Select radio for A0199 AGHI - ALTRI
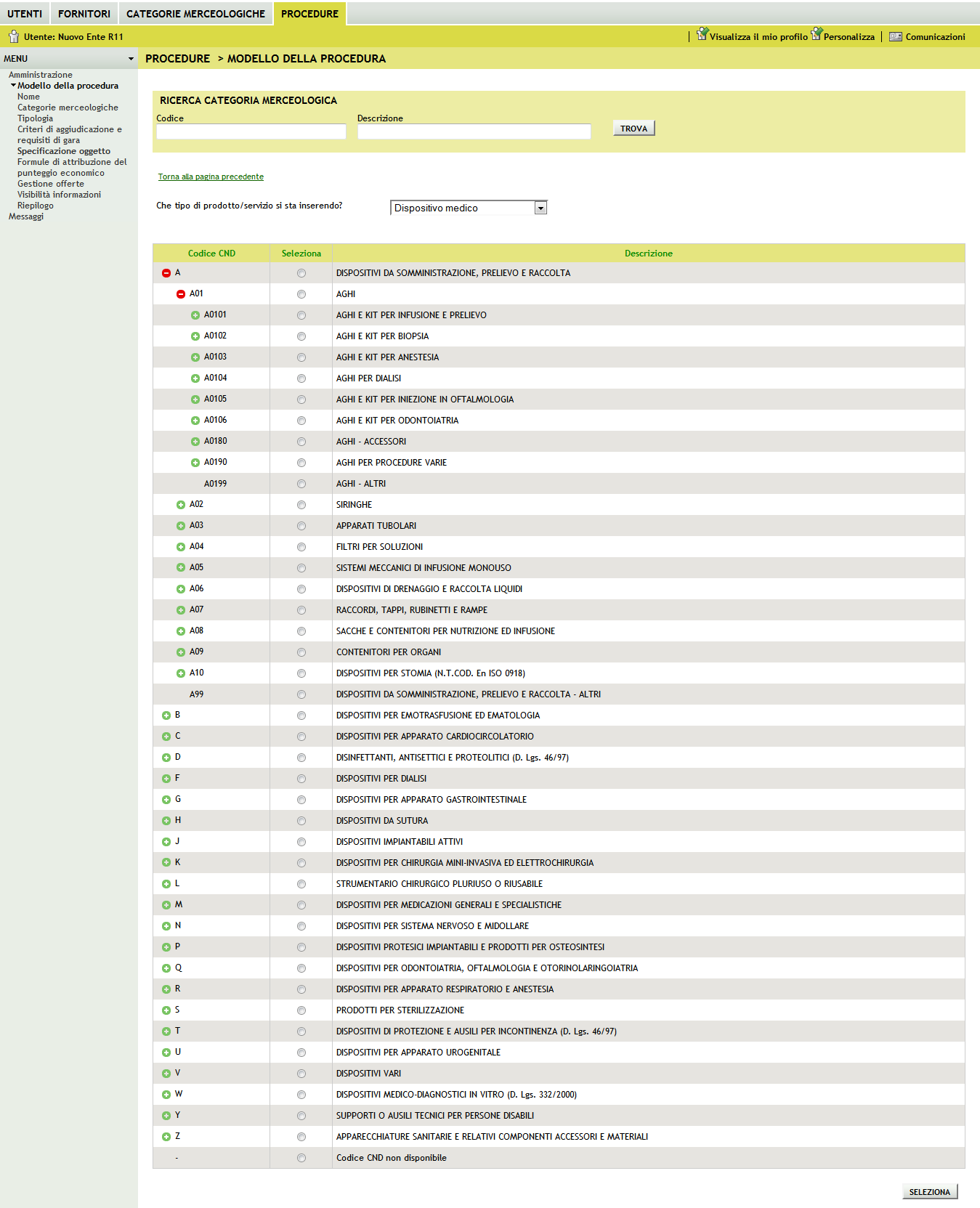980x1208 pixels. click(301, 484)
